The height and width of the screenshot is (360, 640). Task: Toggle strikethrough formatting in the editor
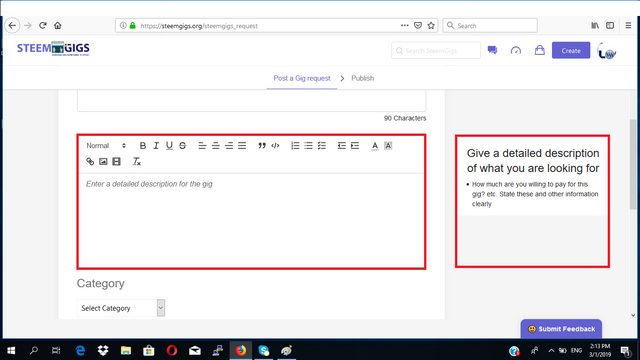[182, 145]
